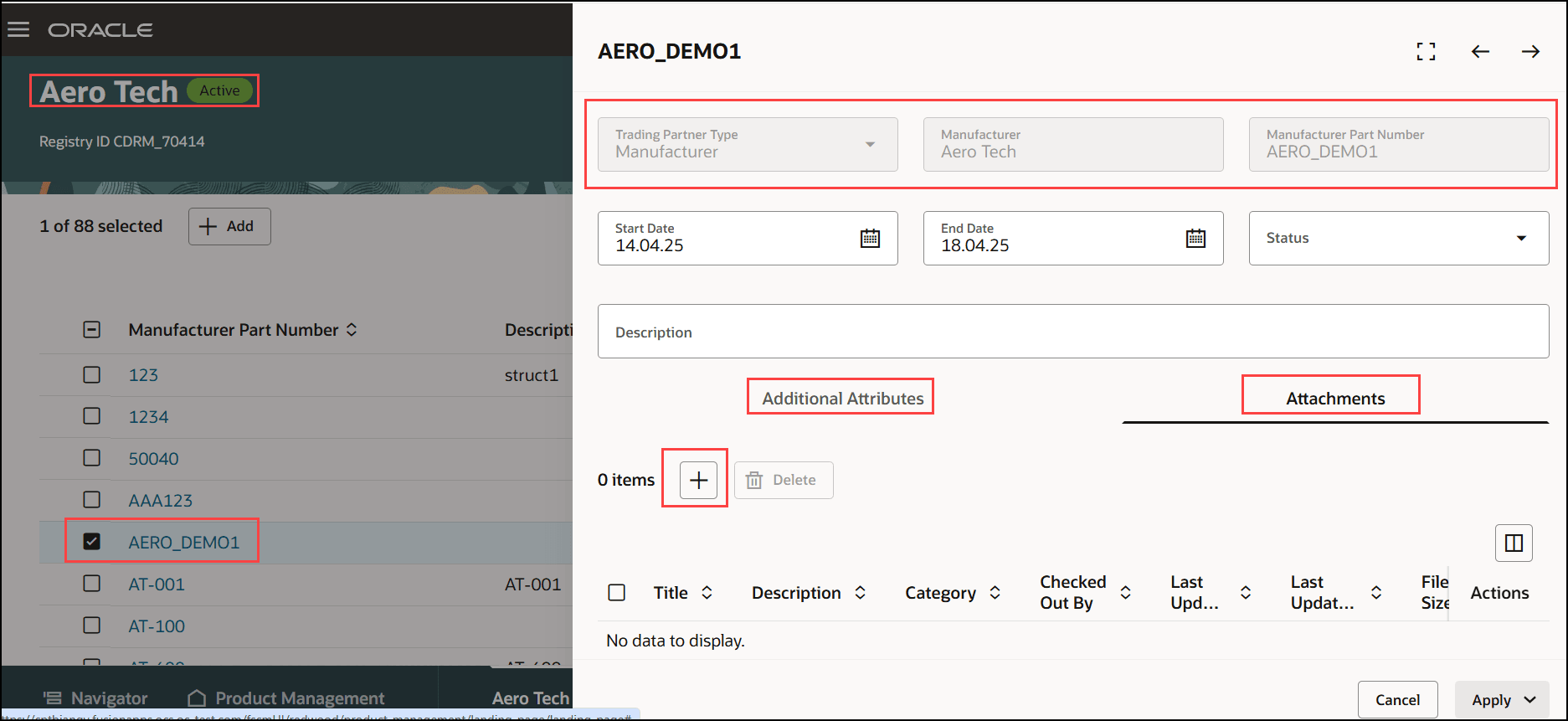
Task: Check the box for part AAA123
Action: coord(92,501)
